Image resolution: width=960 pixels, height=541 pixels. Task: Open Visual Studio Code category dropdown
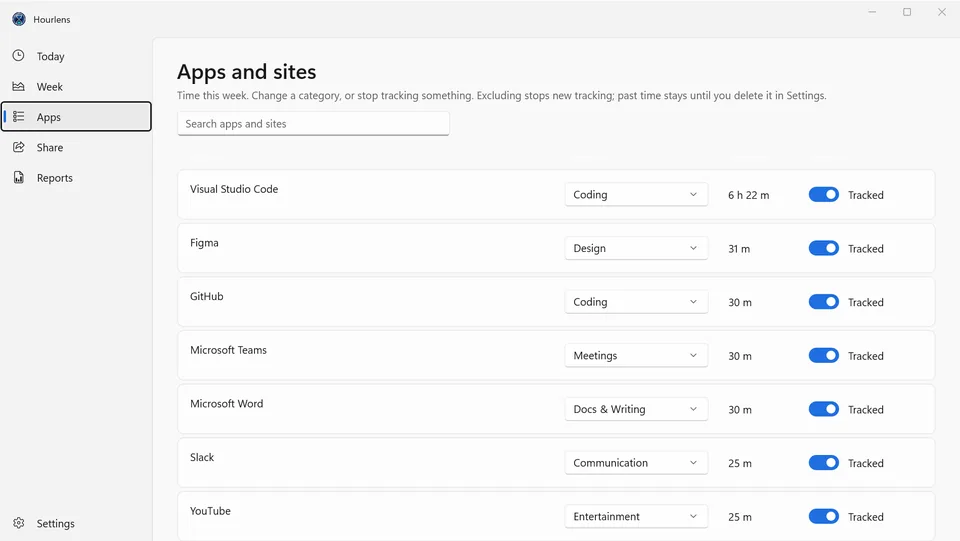(636, 195)
